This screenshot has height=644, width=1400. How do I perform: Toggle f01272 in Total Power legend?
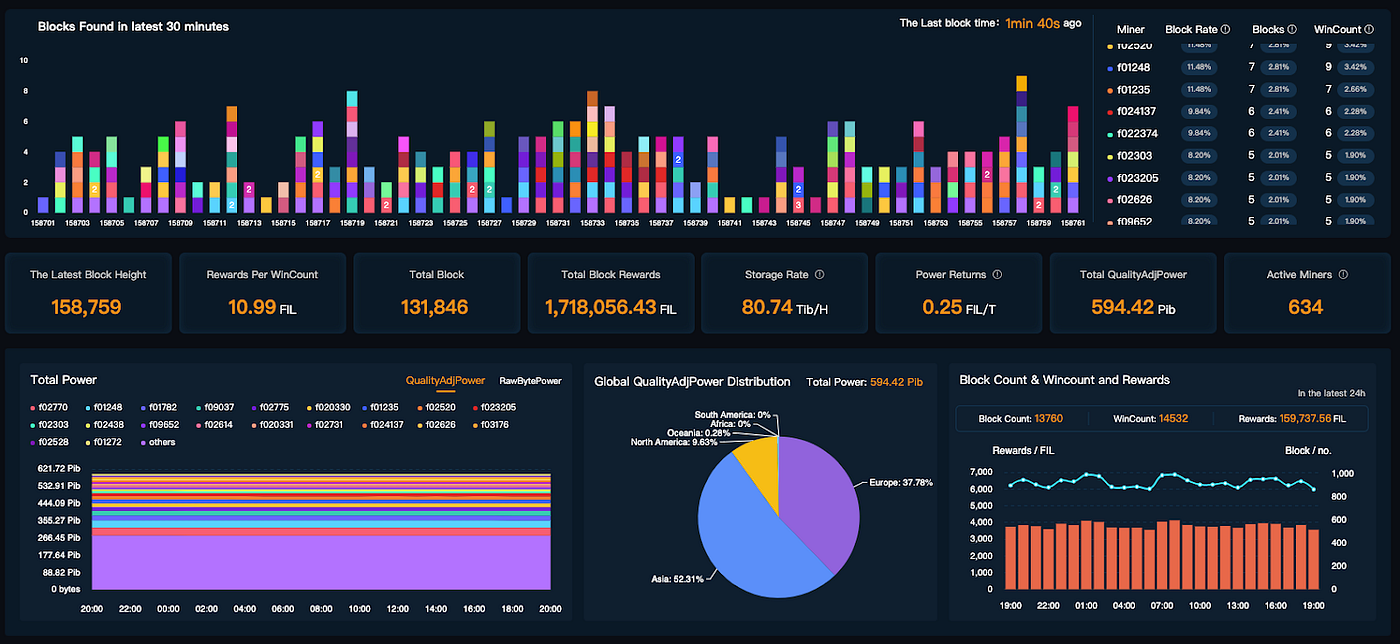(104, 441)
